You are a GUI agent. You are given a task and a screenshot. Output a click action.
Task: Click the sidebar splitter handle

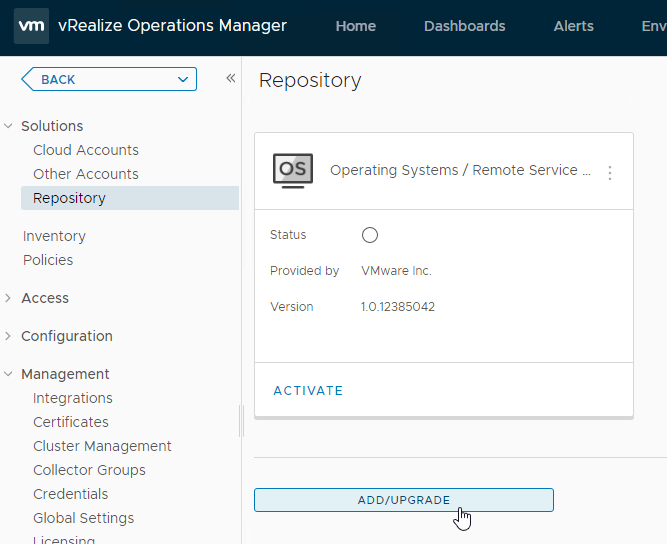pyautogui.click(x=241, y=421)
